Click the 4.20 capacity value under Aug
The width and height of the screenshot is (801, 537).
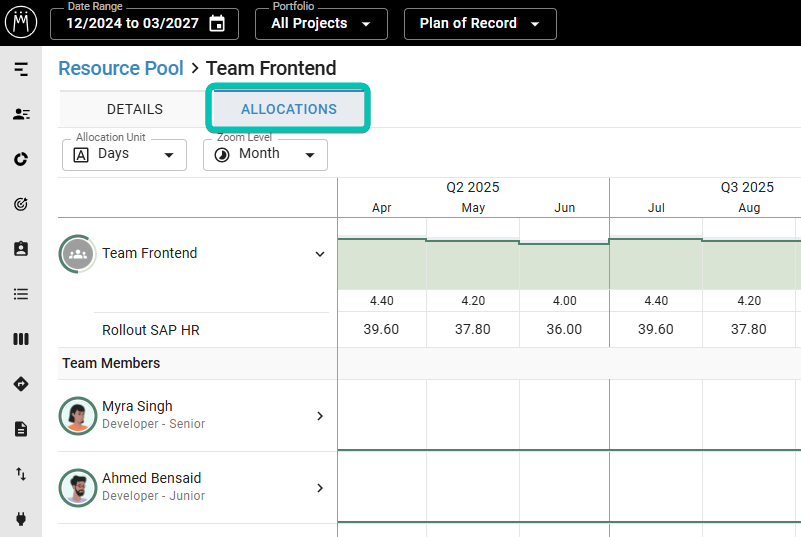tap(749, 300)
